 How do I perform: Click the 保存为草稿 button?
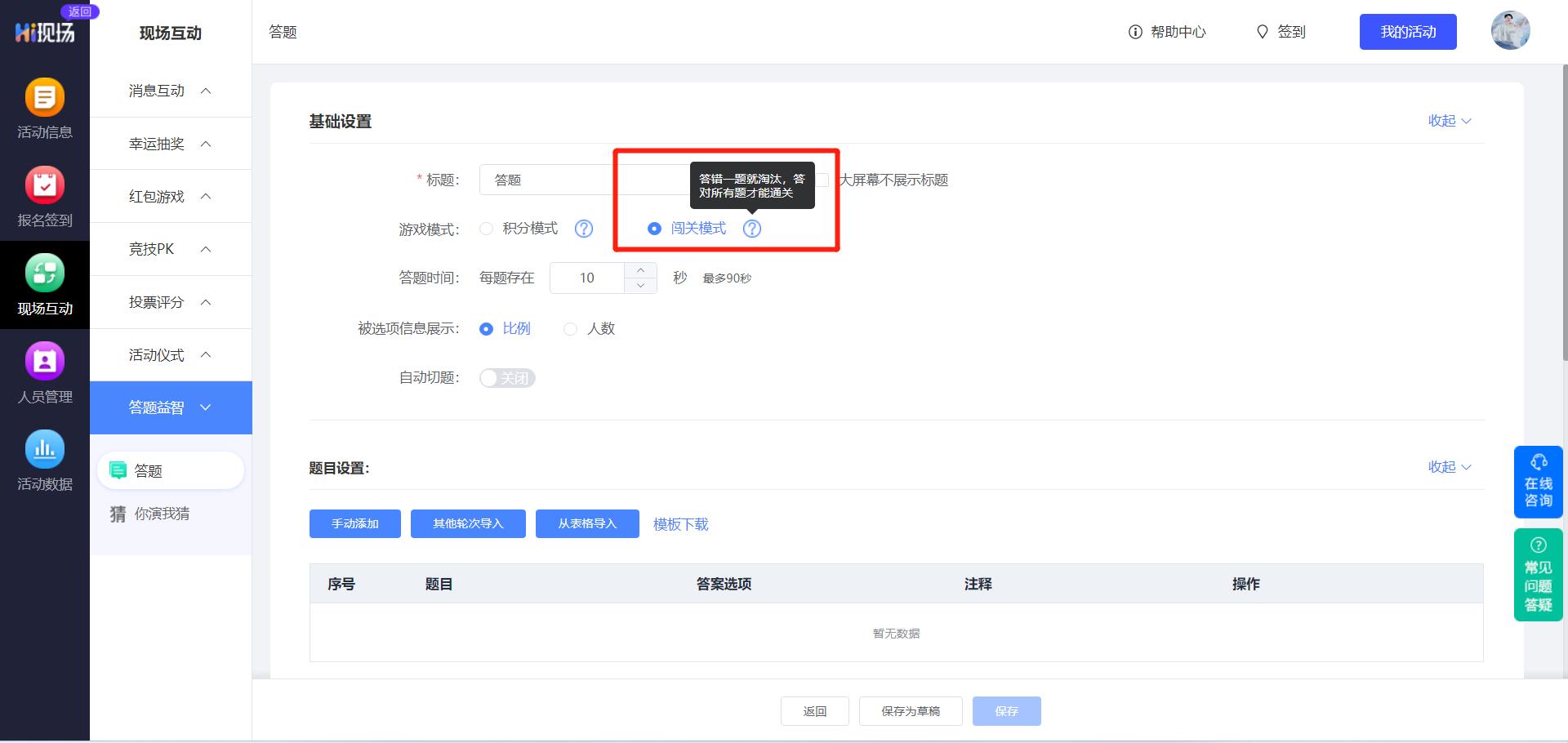click(x=910, y=710)
